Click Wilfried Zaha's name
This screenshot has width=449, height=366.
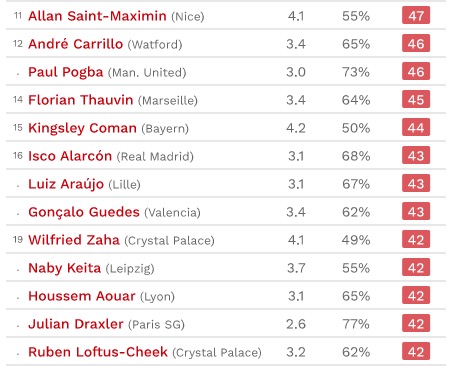(x=74, y=240)
